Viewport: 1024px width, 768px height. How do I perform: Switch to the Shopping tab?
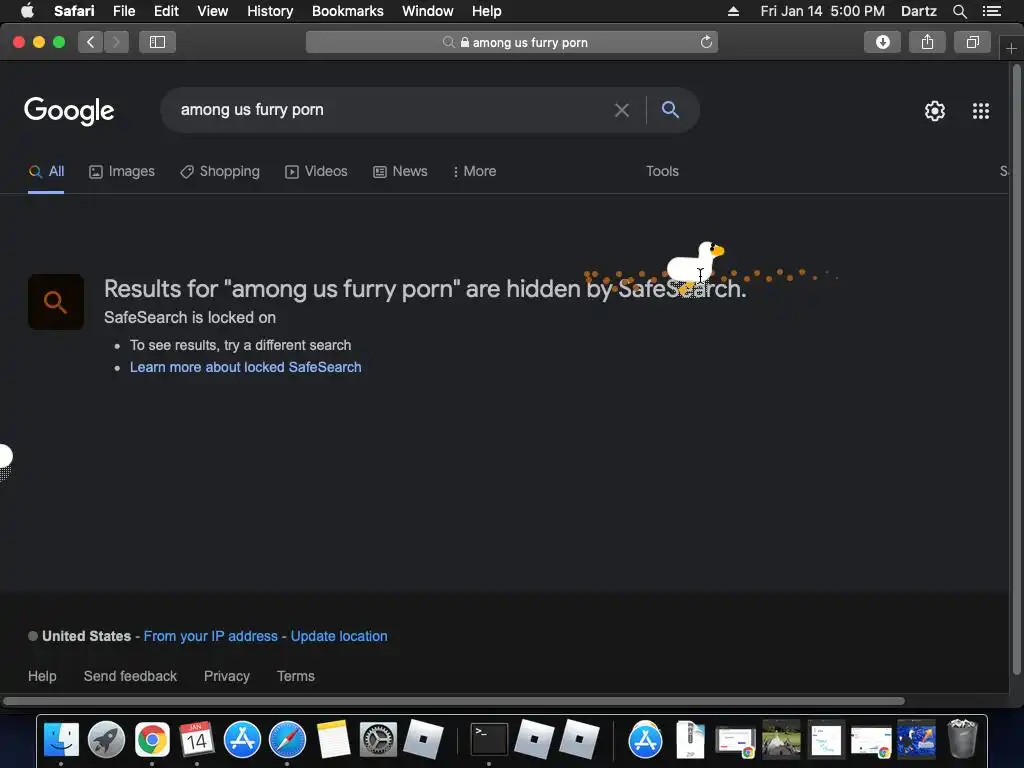[x=220, y=172]
